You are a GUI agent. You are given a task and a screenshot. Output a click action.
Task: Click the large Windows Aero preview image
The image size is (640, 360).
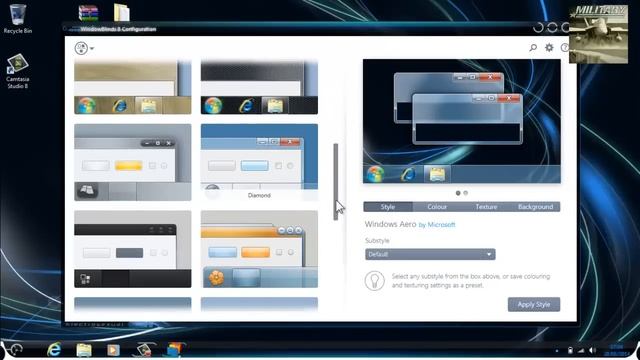tap(462, 121)
